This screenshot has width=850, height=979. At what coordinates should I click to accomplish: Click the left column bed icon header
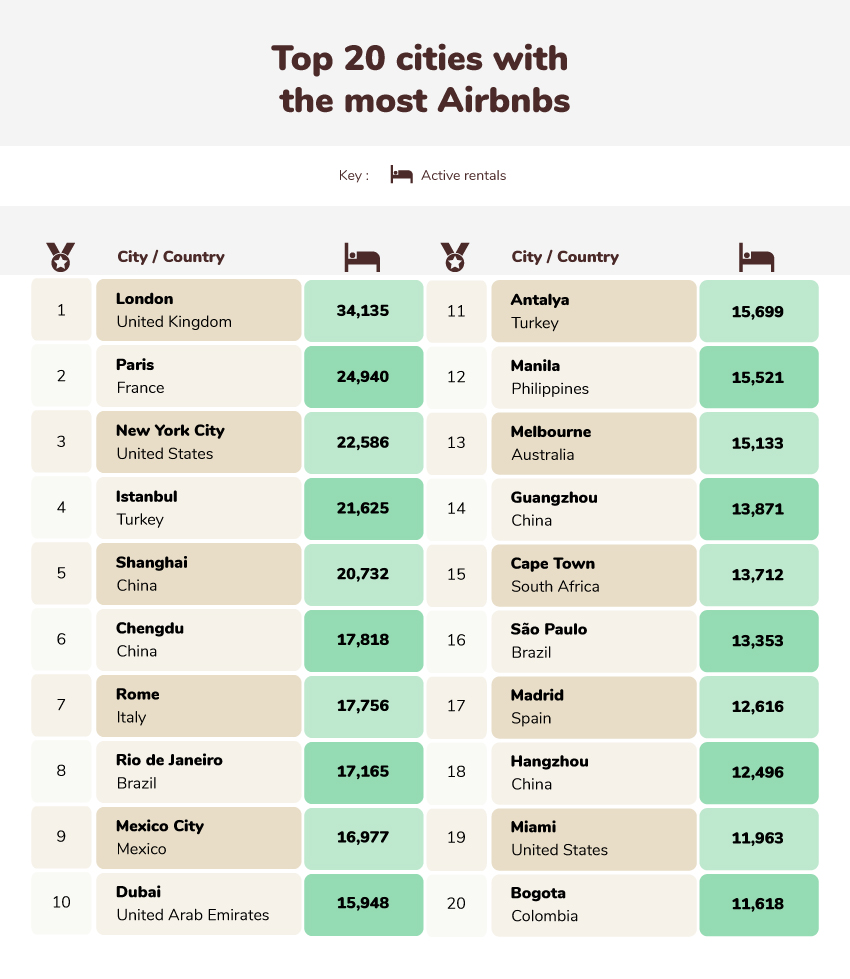pyautogui.click(x=362, y=257)
